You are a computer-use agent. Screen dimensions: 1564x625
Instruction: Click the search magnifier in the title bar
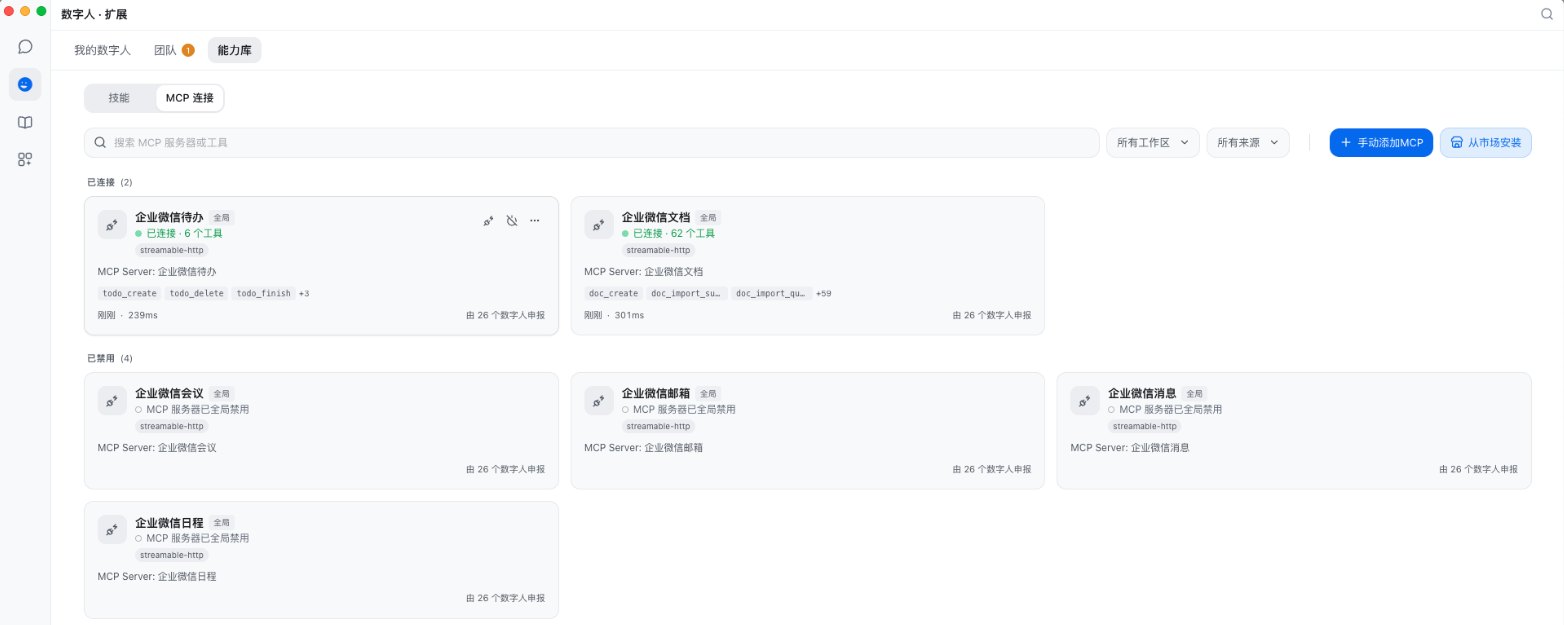pos(1547,14)
